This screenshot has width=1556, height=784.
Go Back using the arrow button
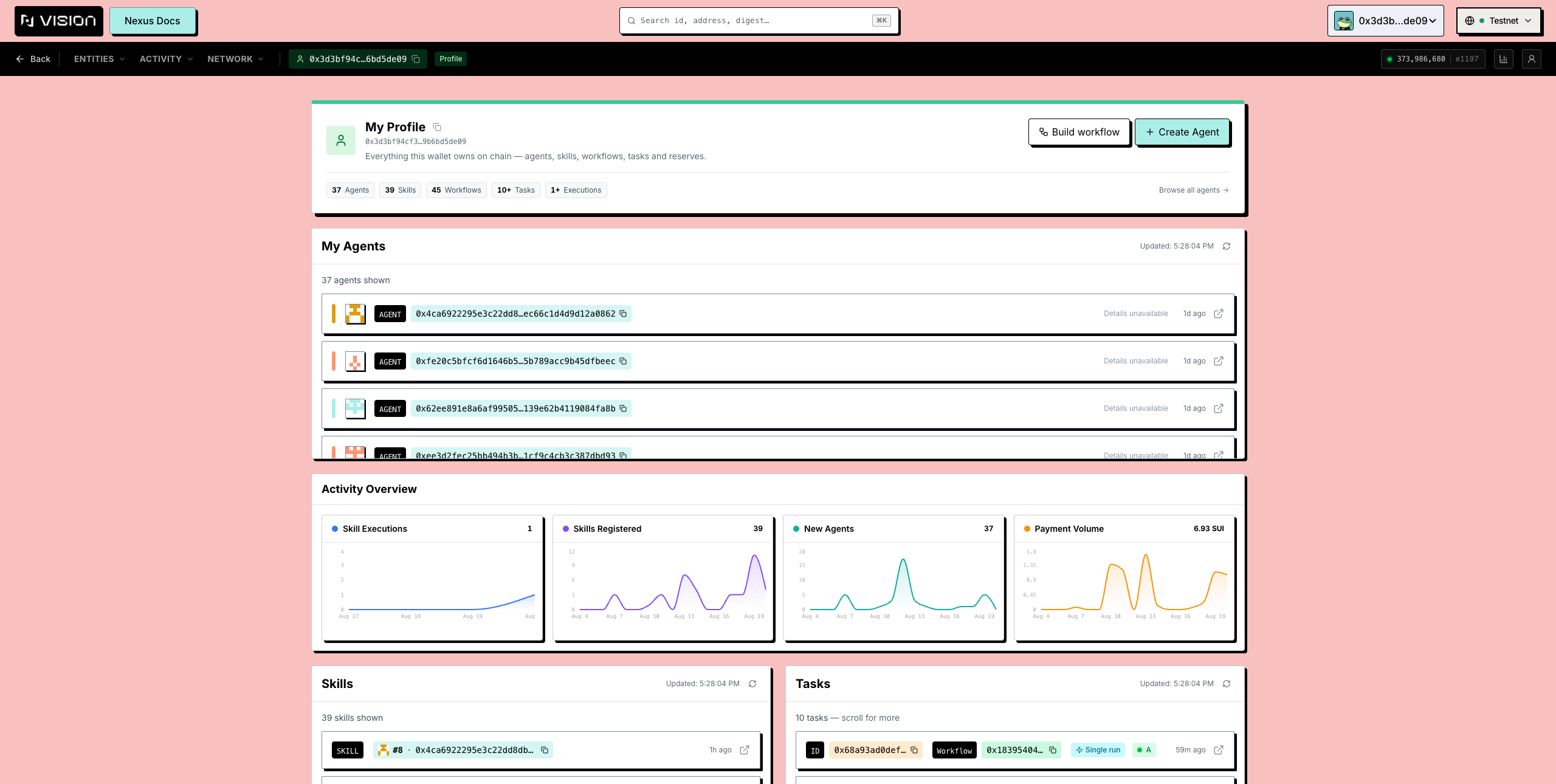[x=33, y=59]
